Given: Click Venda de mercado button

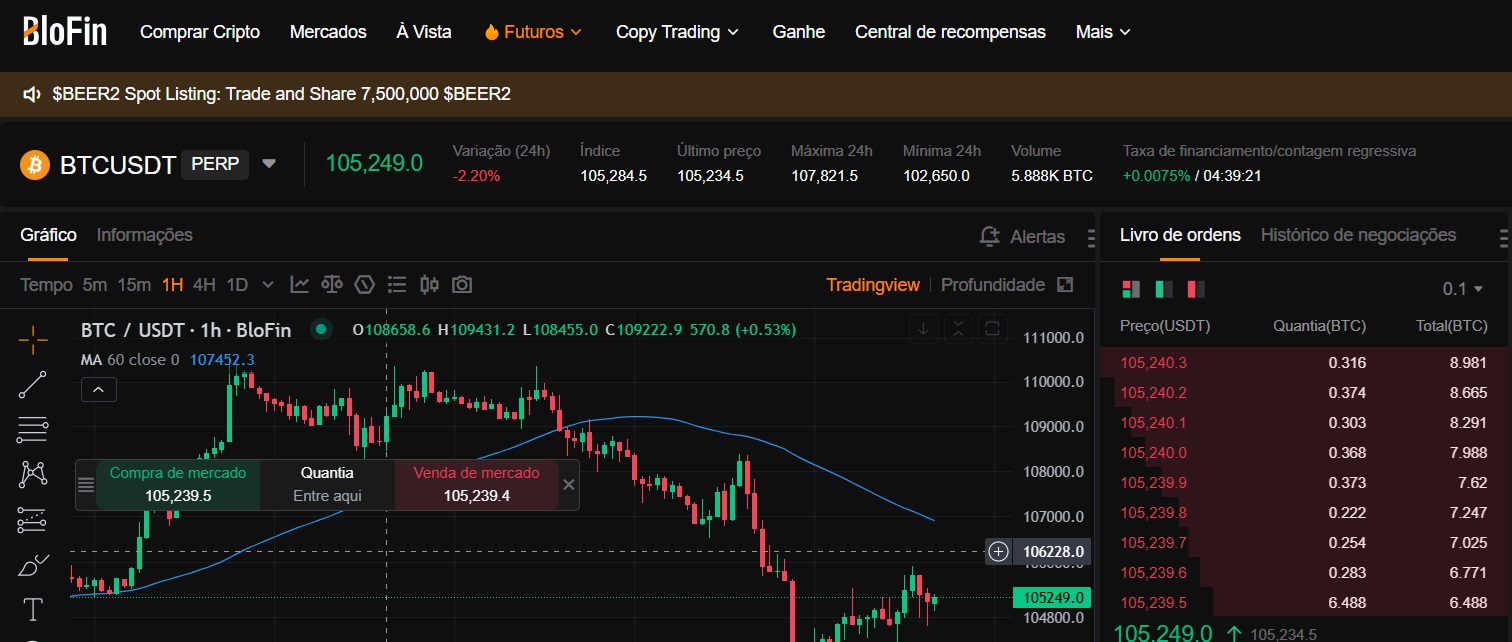Looking at the screenshot, I should click(x=477, y=485).
